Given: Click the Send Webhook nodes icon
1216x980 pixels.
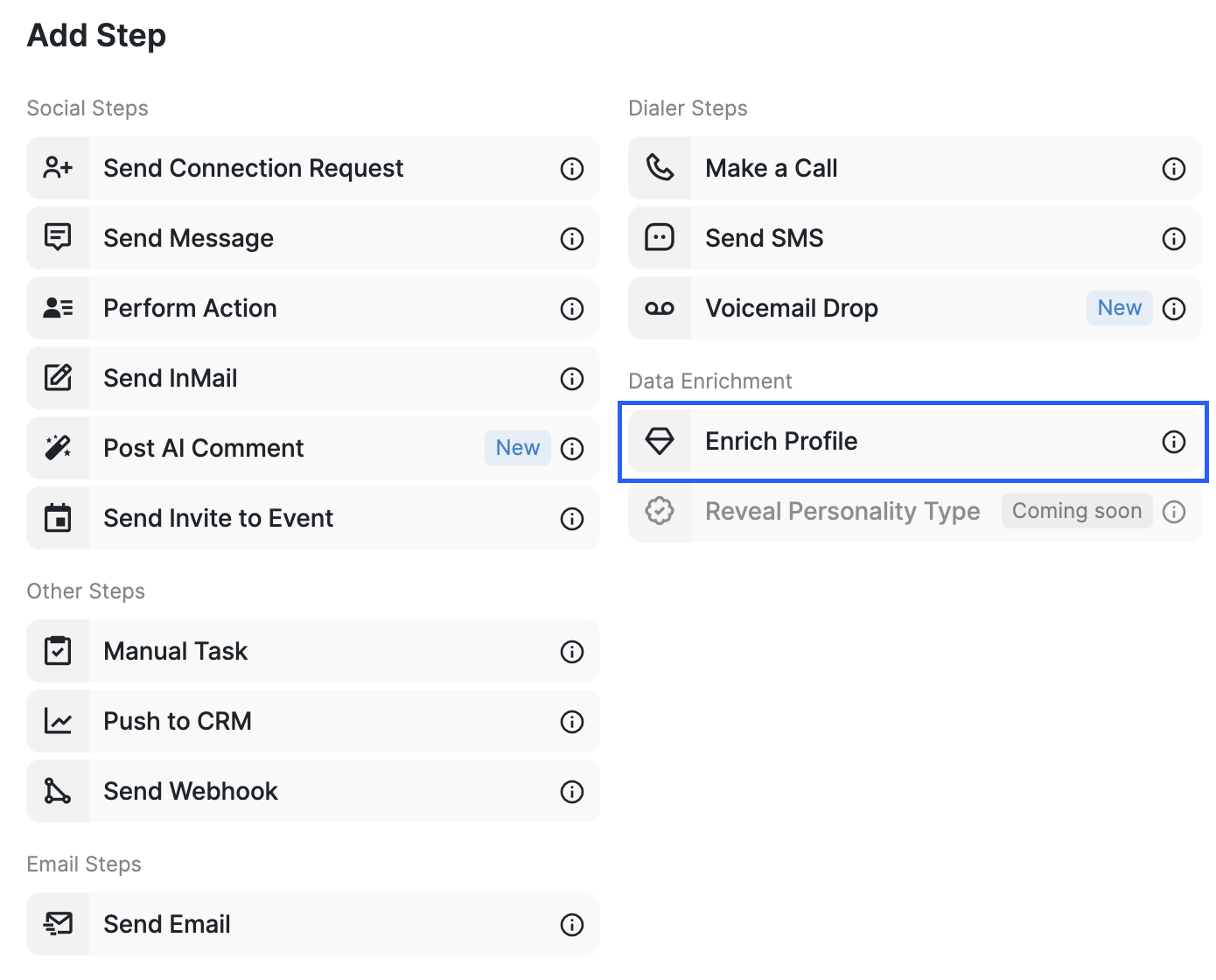Looking at the screenshot, I should click(x=58, y=791).
